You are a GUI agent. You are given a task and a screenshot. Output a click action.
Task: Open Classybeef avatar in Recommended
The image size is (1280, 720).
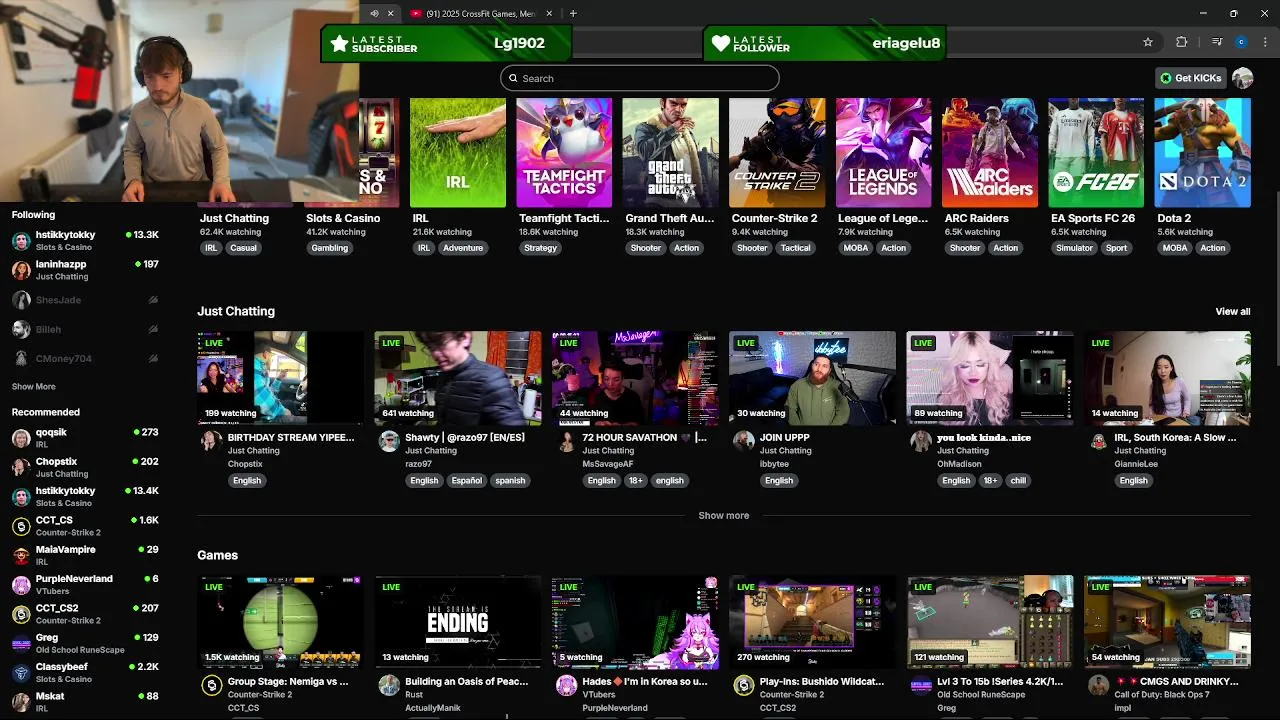pyautogui.click(x=21, y=673)
